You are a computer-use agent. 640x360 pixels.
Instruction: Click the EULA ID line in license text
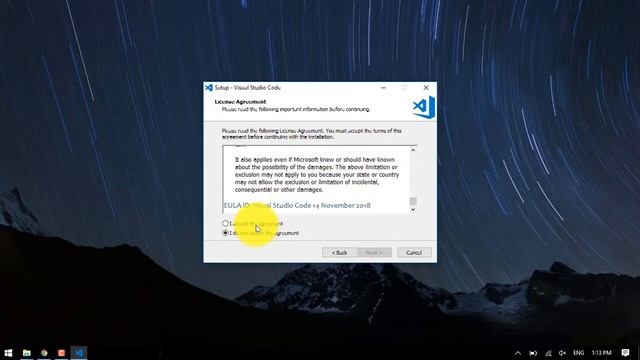tap(297, 205)
